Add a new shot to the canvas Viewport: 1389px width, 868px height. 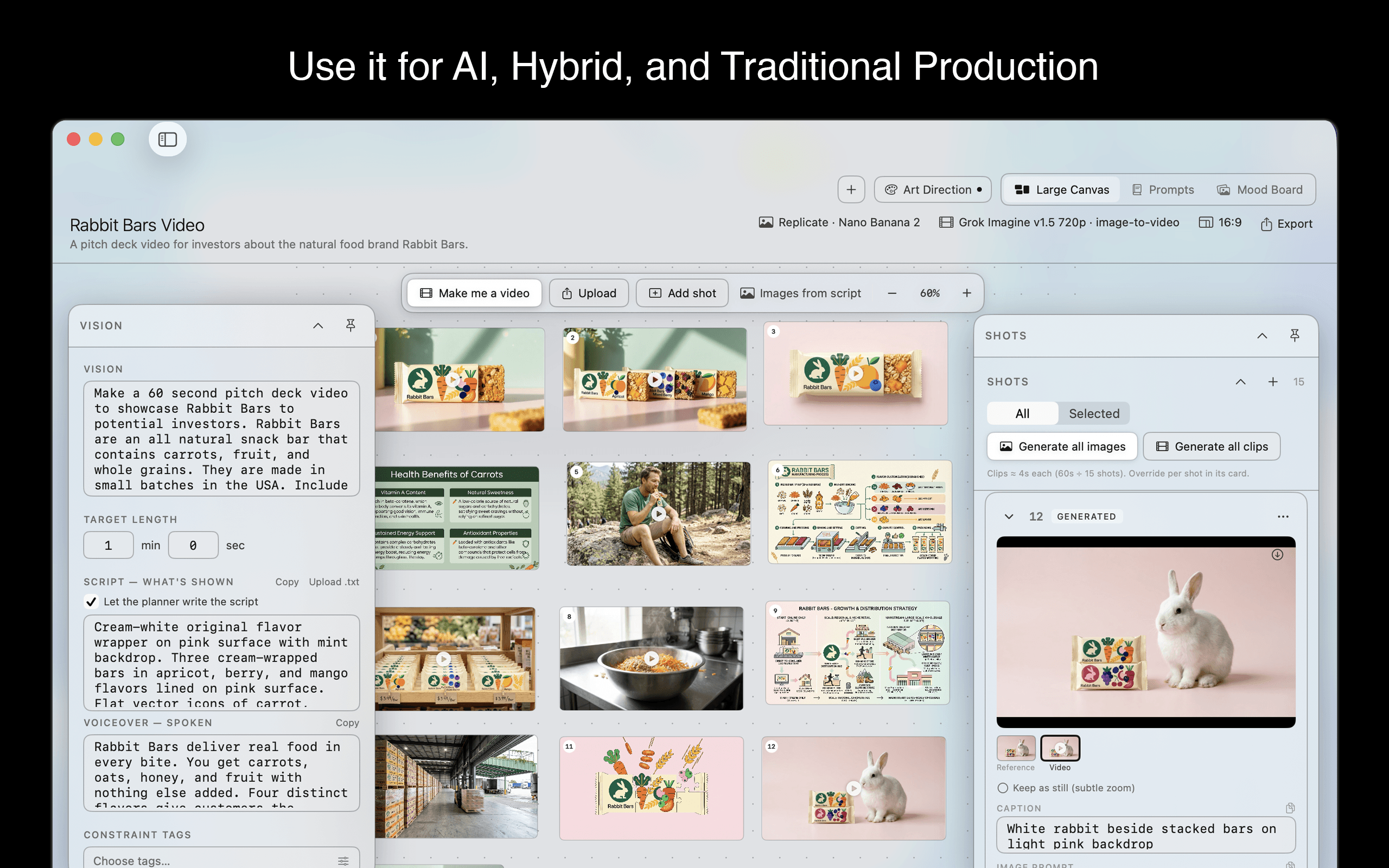pyautogui.click(x=682, y=293)
